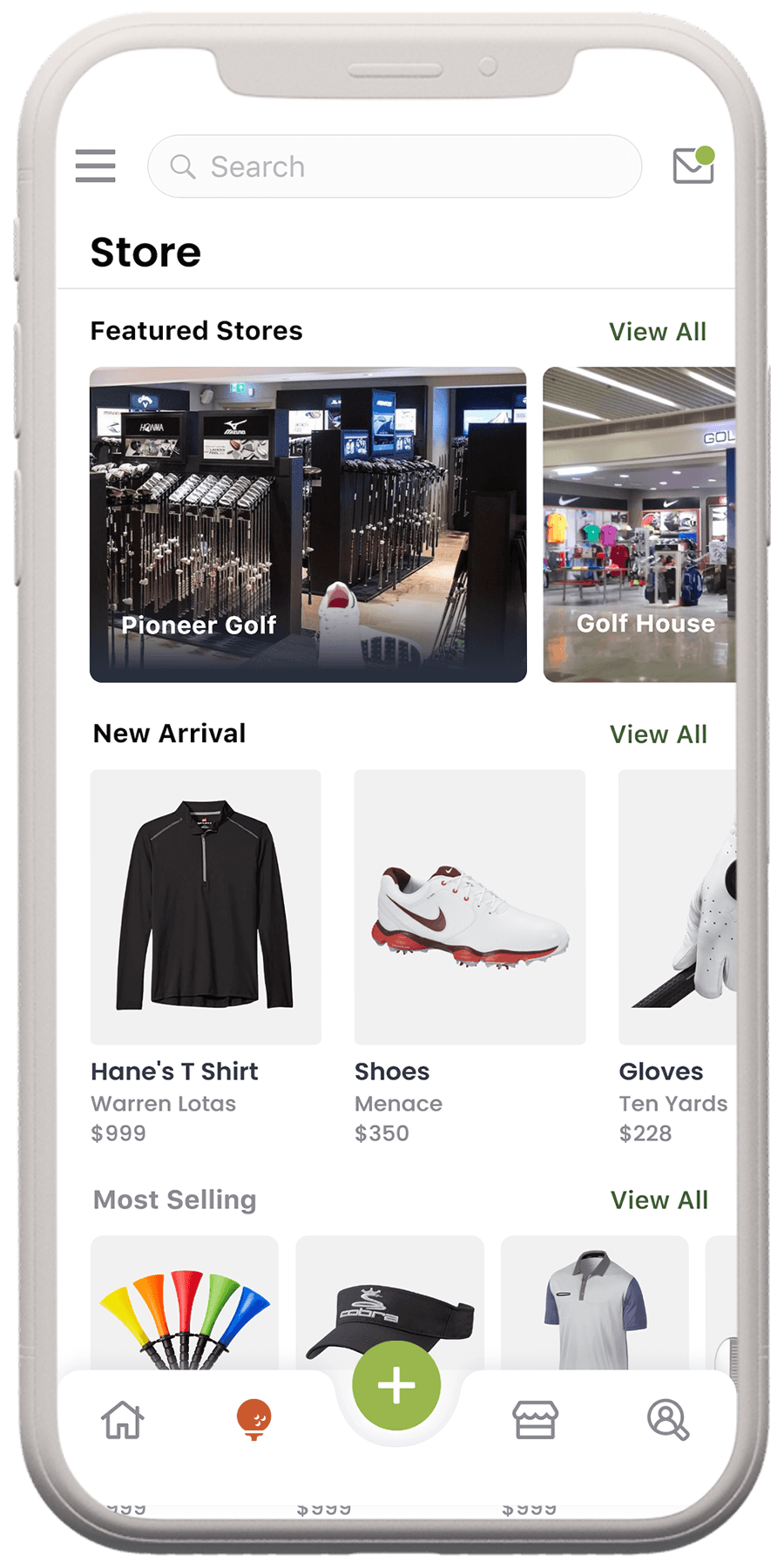784x1568 pixels.
Task: Select the Shoes product image
Action: (x=470, y=907)
